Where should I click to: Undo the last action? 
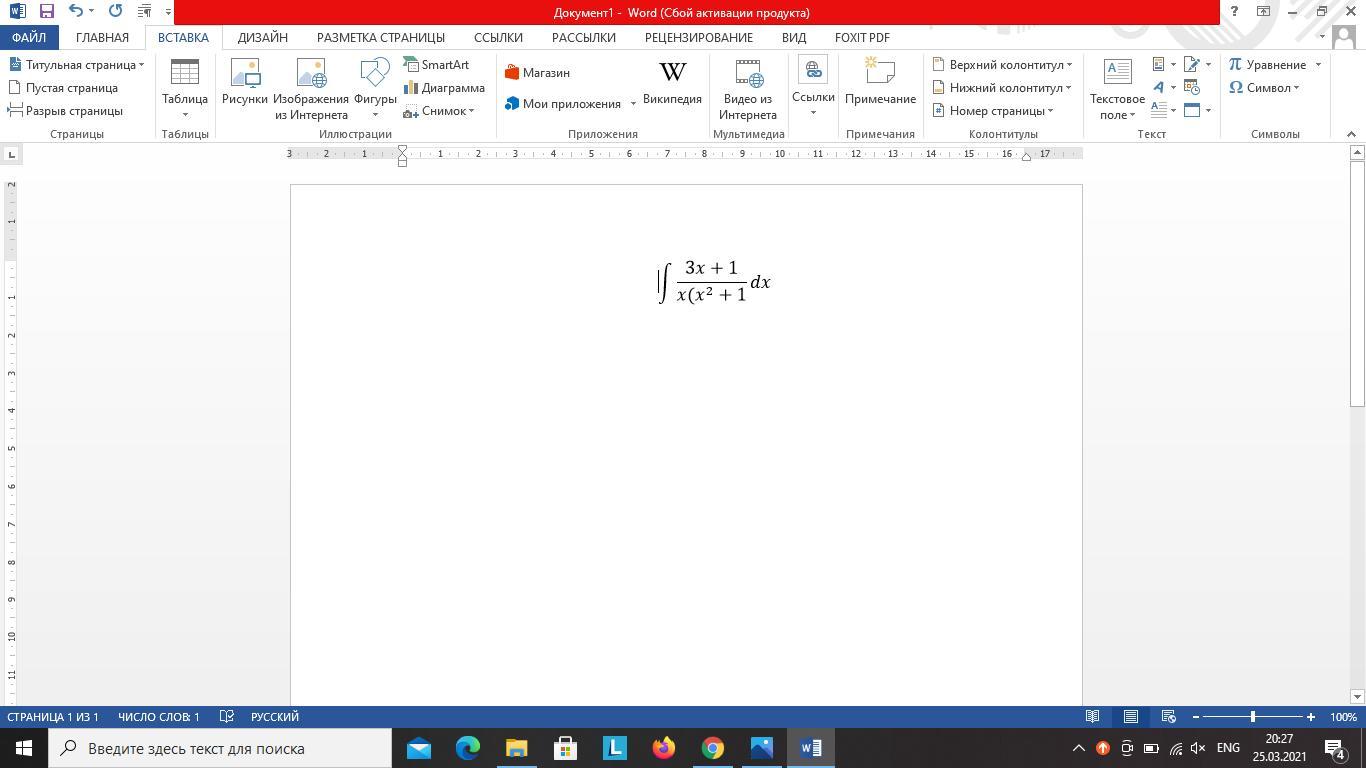tap(76, 12)
